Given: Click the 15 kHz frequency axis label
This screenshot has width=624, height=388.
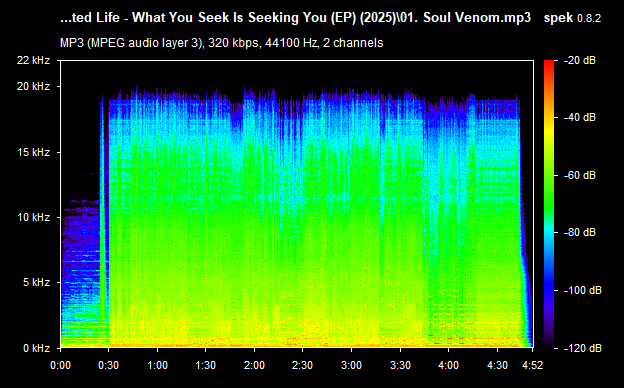Looking at the screenshot, I should coord(33,152).
